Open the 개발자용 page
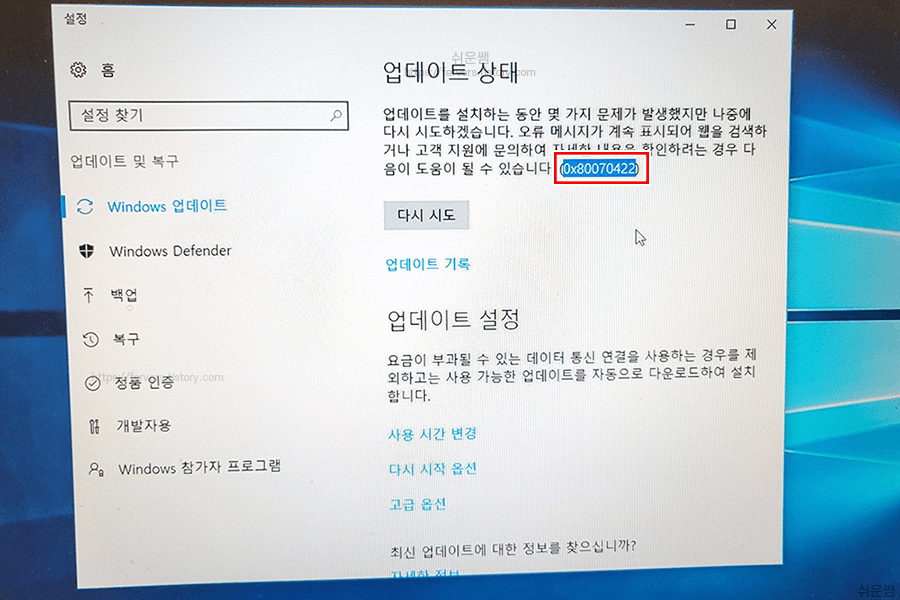Viewport: 900px width, 600px height. tap(143, 425)
